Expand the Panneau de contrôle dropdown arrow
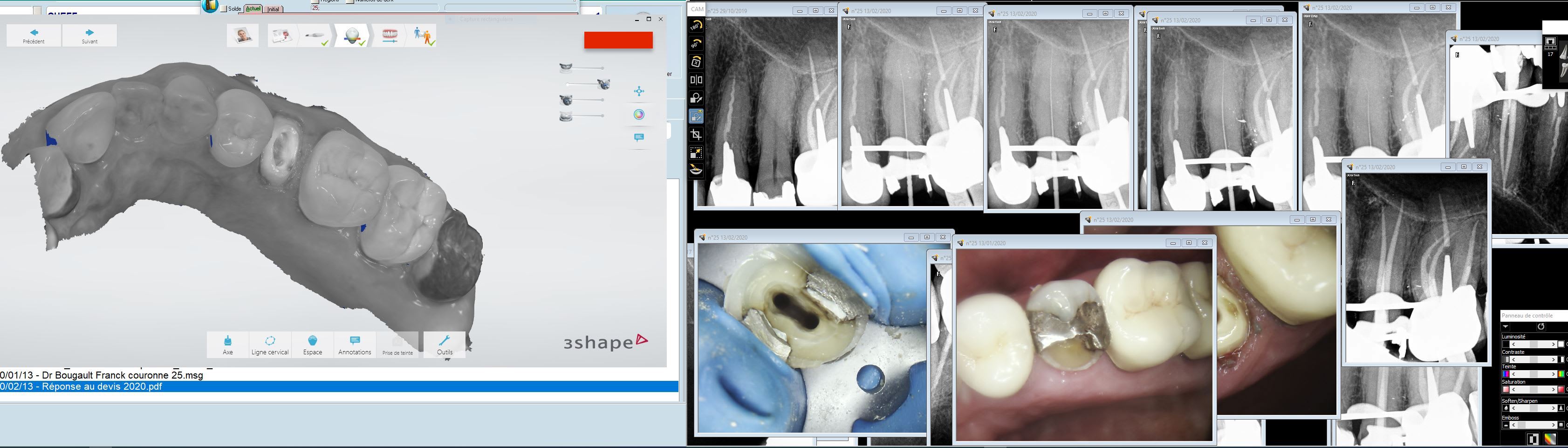The width and height of the screenshot is (1568, 448). (1506, 327)
